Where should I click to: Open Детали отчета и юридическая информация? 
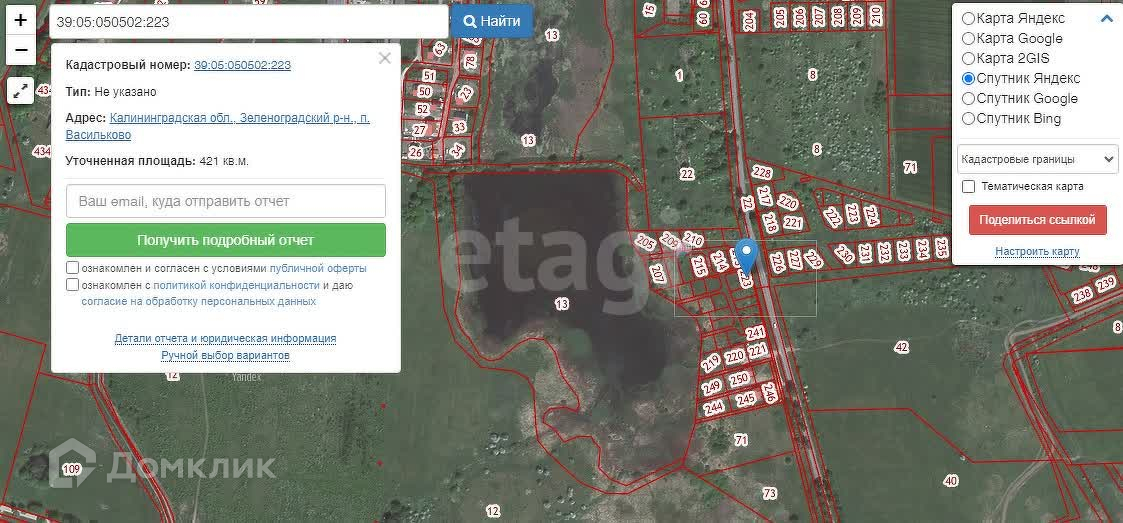226,338
